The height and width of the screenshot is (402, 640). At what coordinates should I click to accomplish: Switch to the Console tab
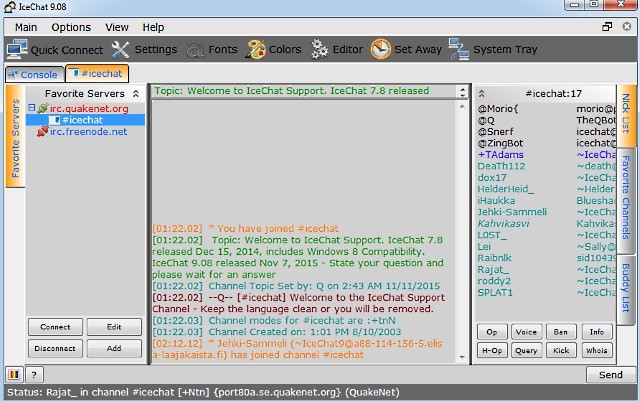(x=34, y=75)
